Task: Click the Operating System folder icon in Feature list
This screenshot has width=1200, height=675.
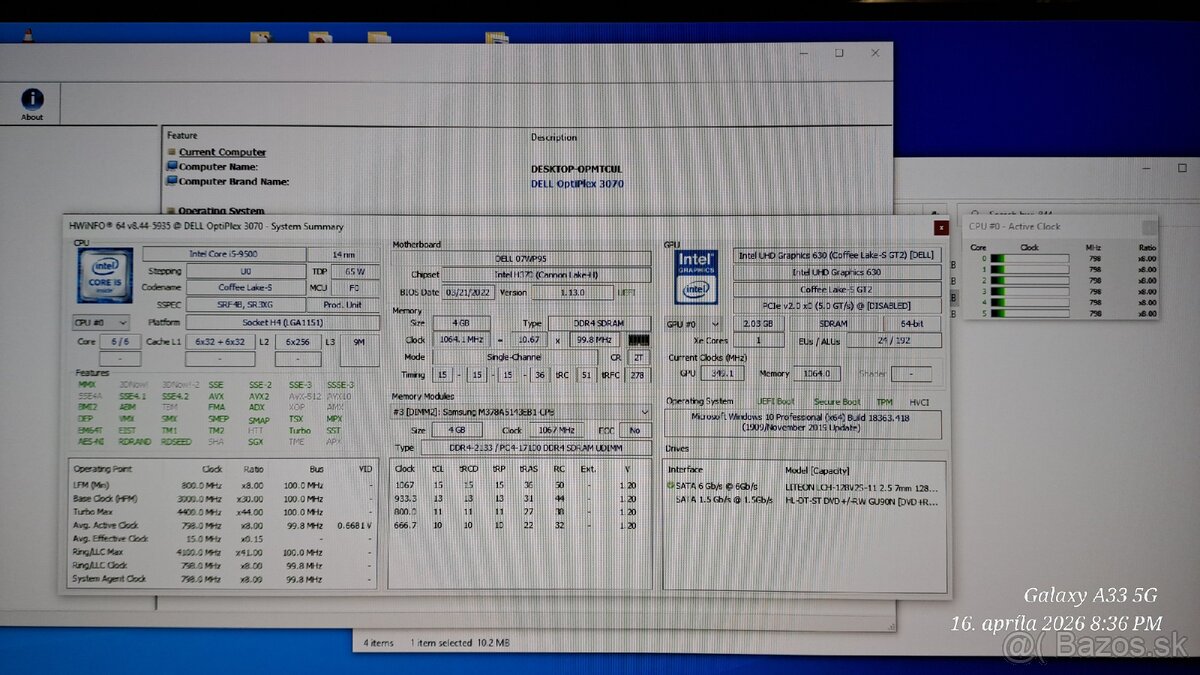Action: tap(173, 211)
